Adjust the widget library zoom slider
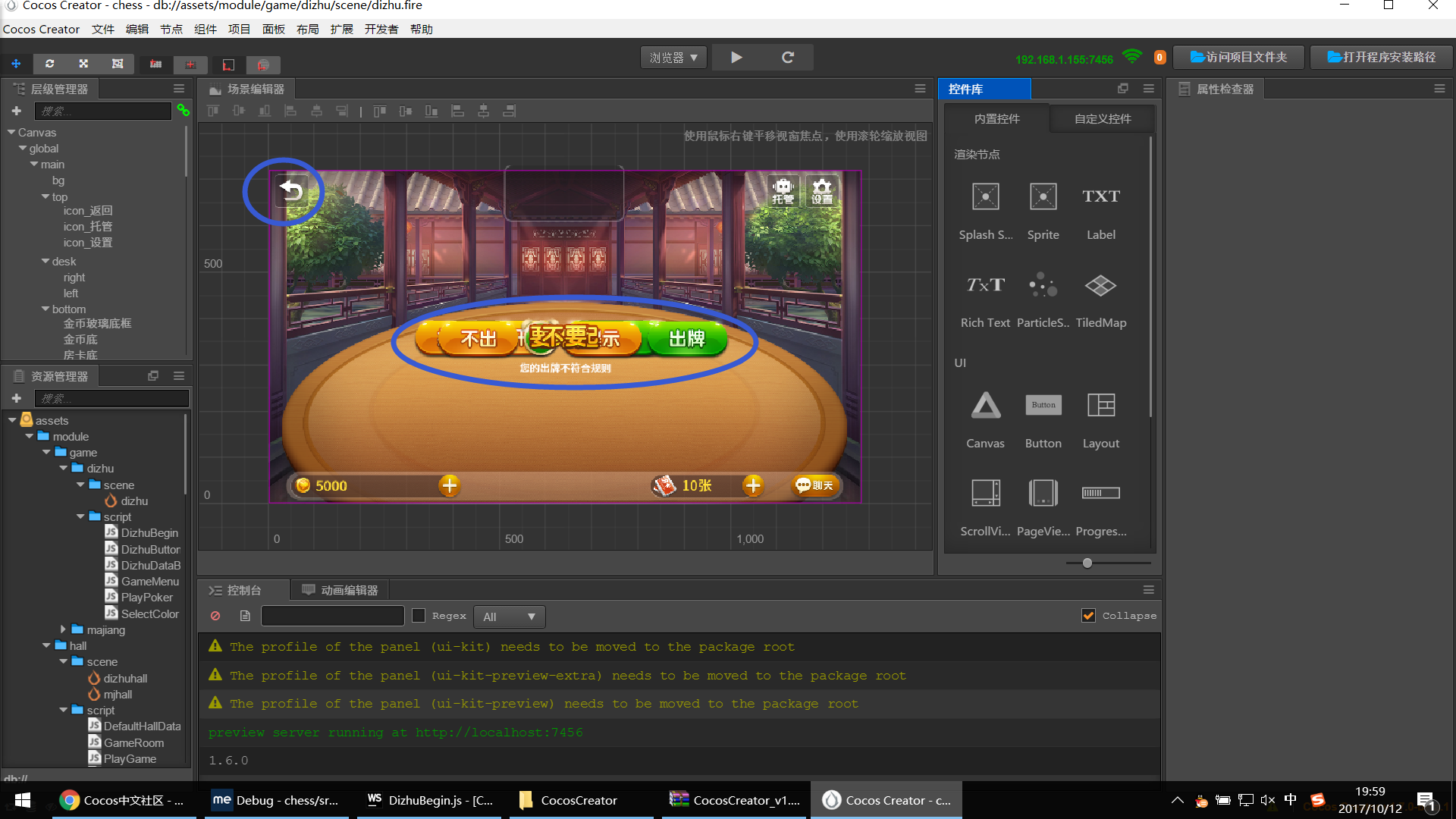This screenshot has width=1456, height=819. [x=1087, y=563]
